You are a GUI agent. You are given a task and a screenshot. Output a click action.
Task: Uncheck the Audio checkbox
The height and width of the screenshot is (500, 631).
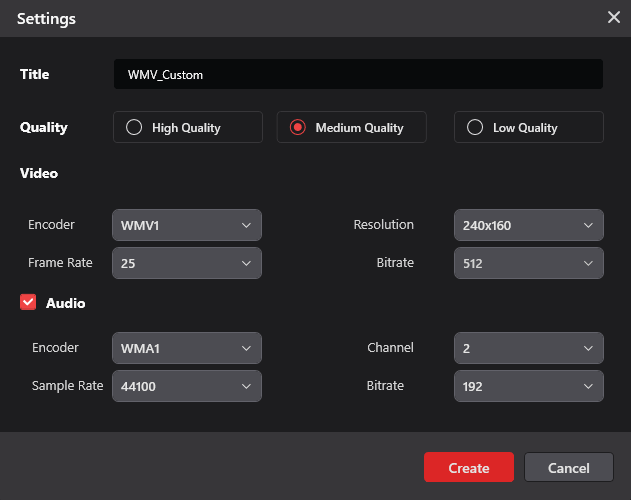pos(28,303)
